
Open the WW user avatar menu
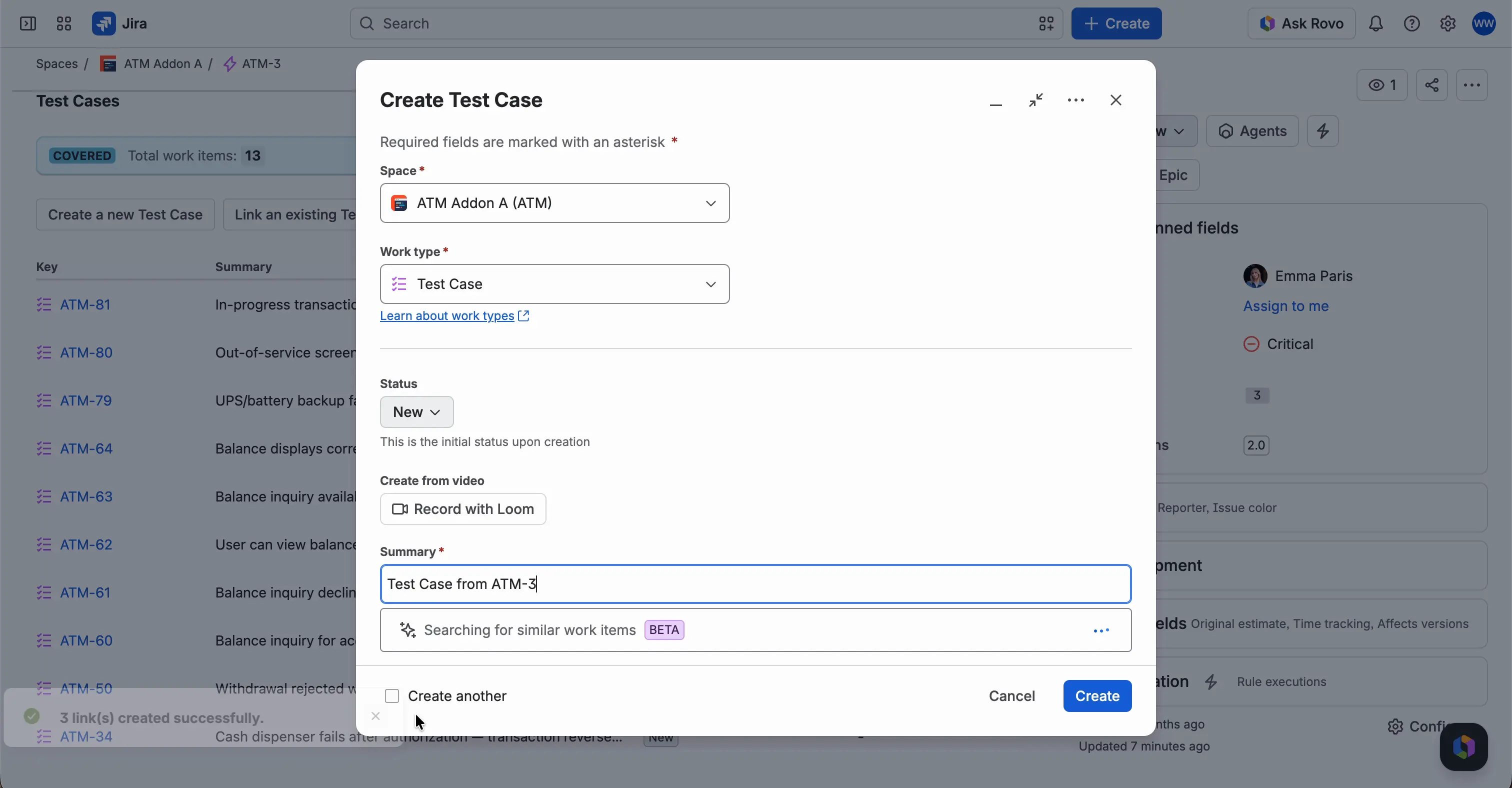coord(1483,23)
